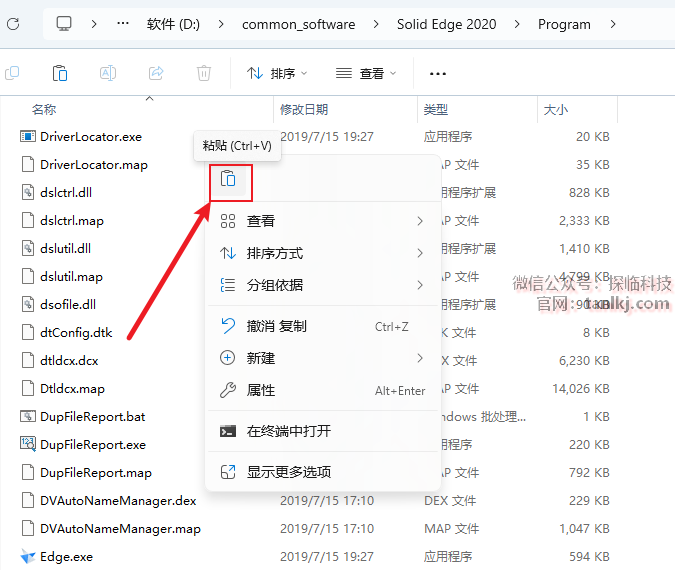Image resolution: width=675 pixels, height=578 pixels.
Task: Choose 撤消 复制 in context menu
Action: click(x=323, y=326)
